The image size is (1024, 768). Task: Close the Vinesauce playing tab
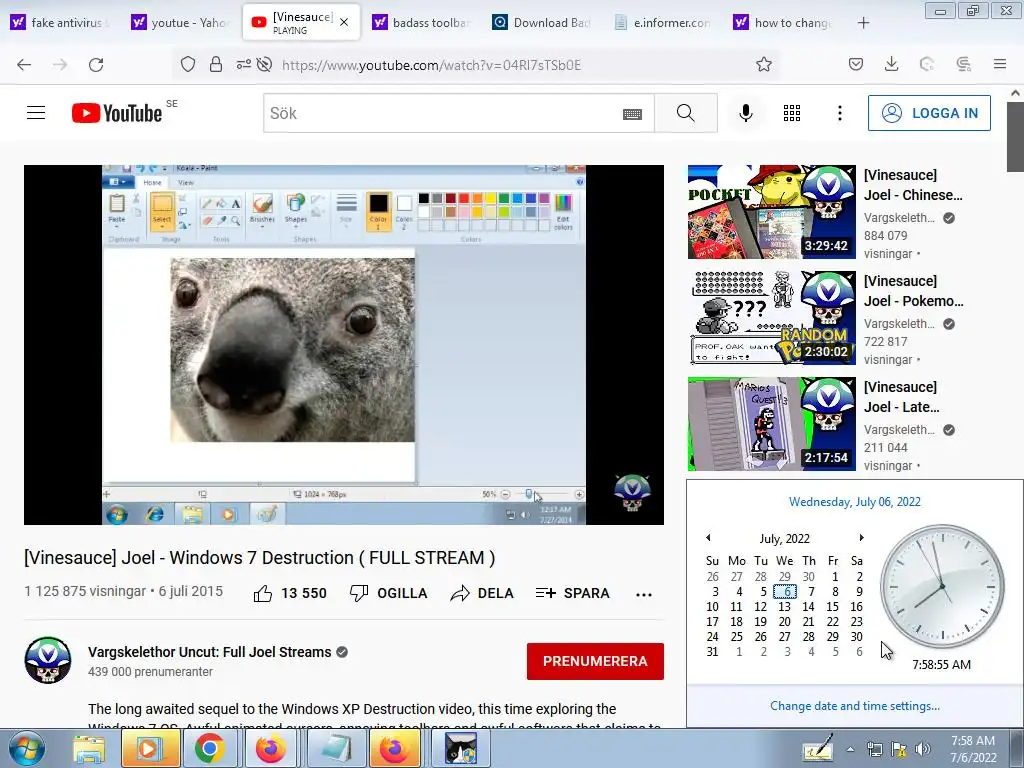coord(344,23)
